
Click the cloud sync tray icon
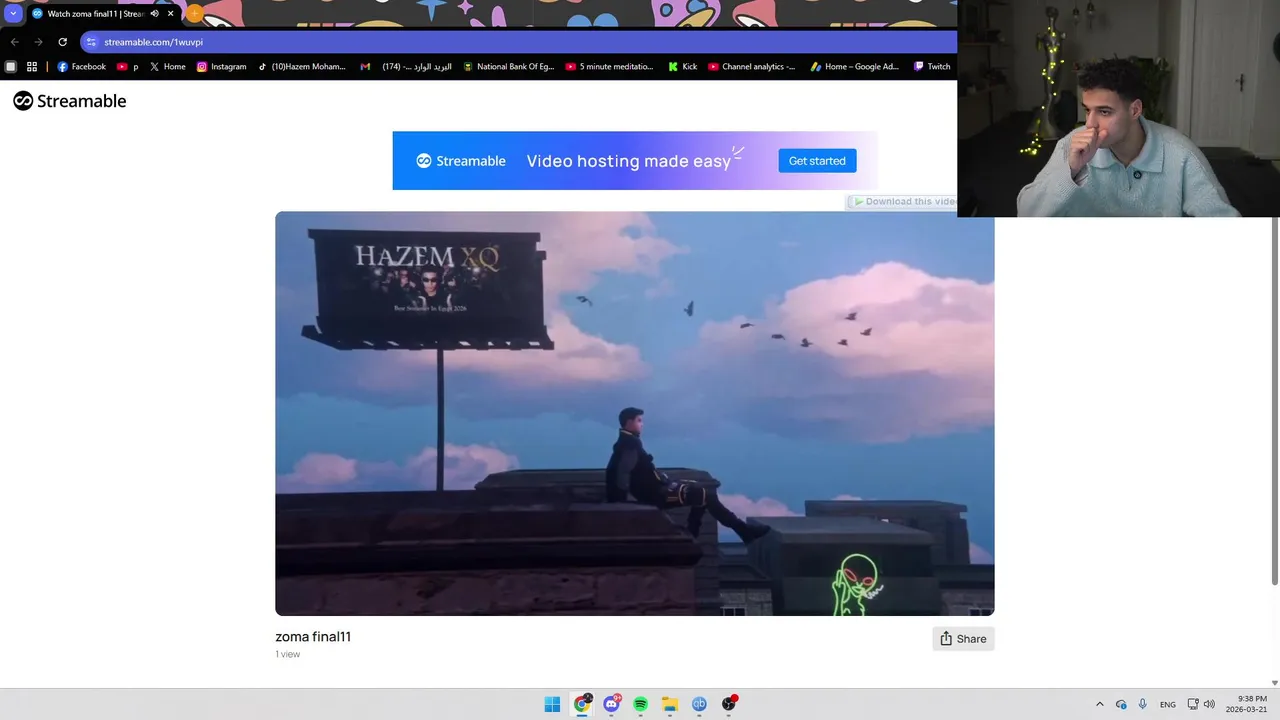(x=1121, y=704)
